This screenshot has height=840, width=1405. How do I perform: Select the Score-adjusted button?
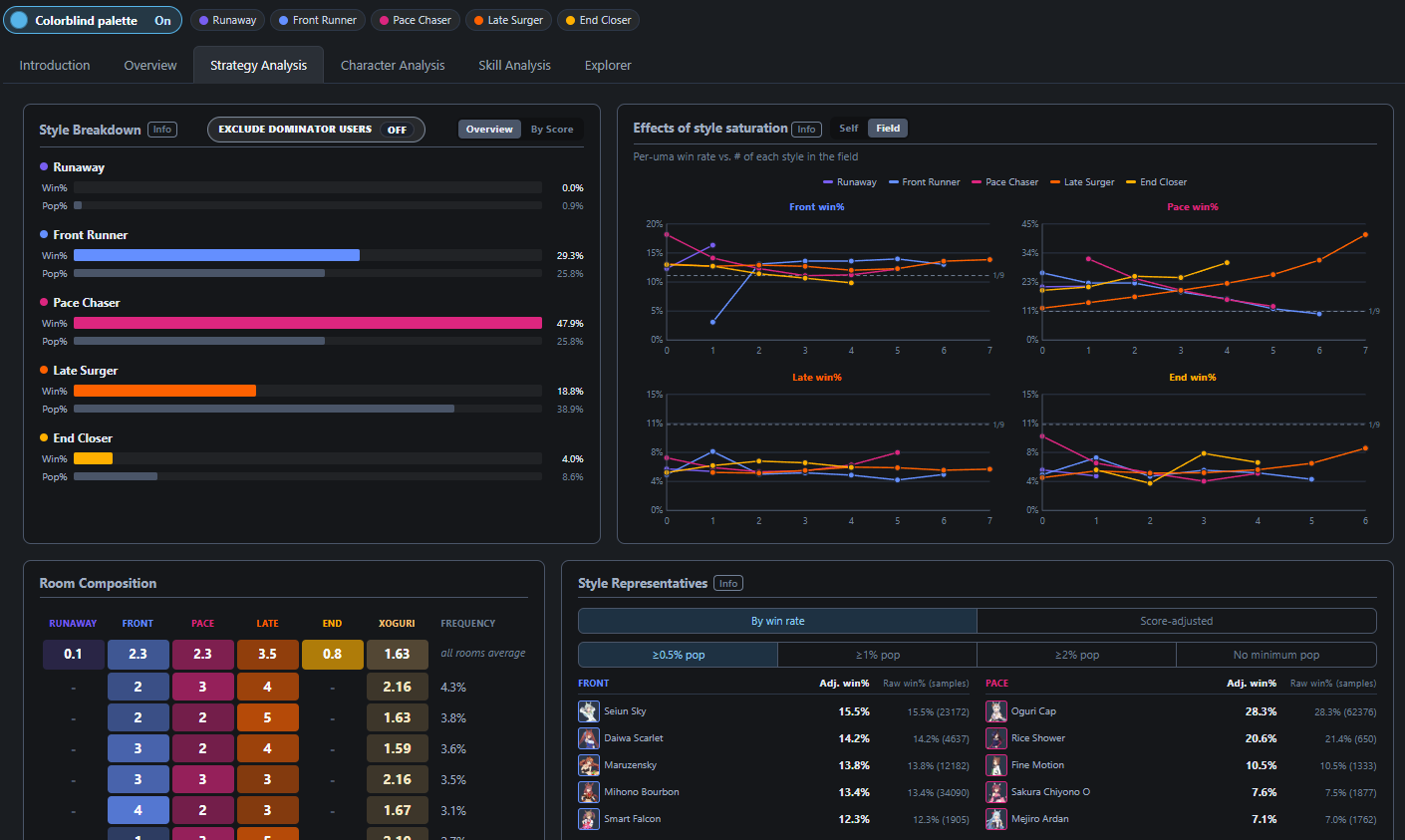click(x=1177, y=621)
